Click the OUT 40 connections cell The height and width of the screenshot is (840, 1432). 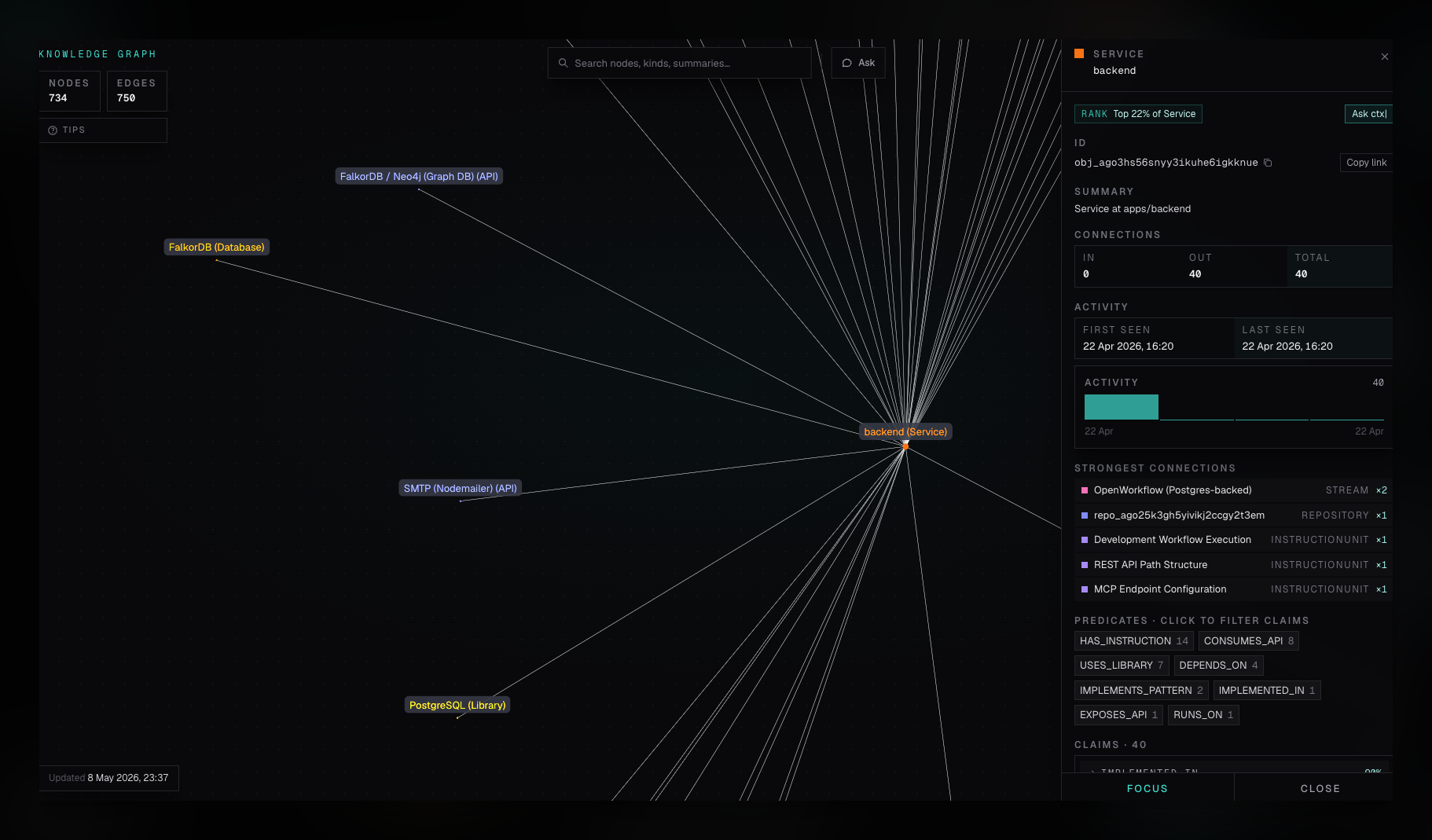tap(1234, 266)
